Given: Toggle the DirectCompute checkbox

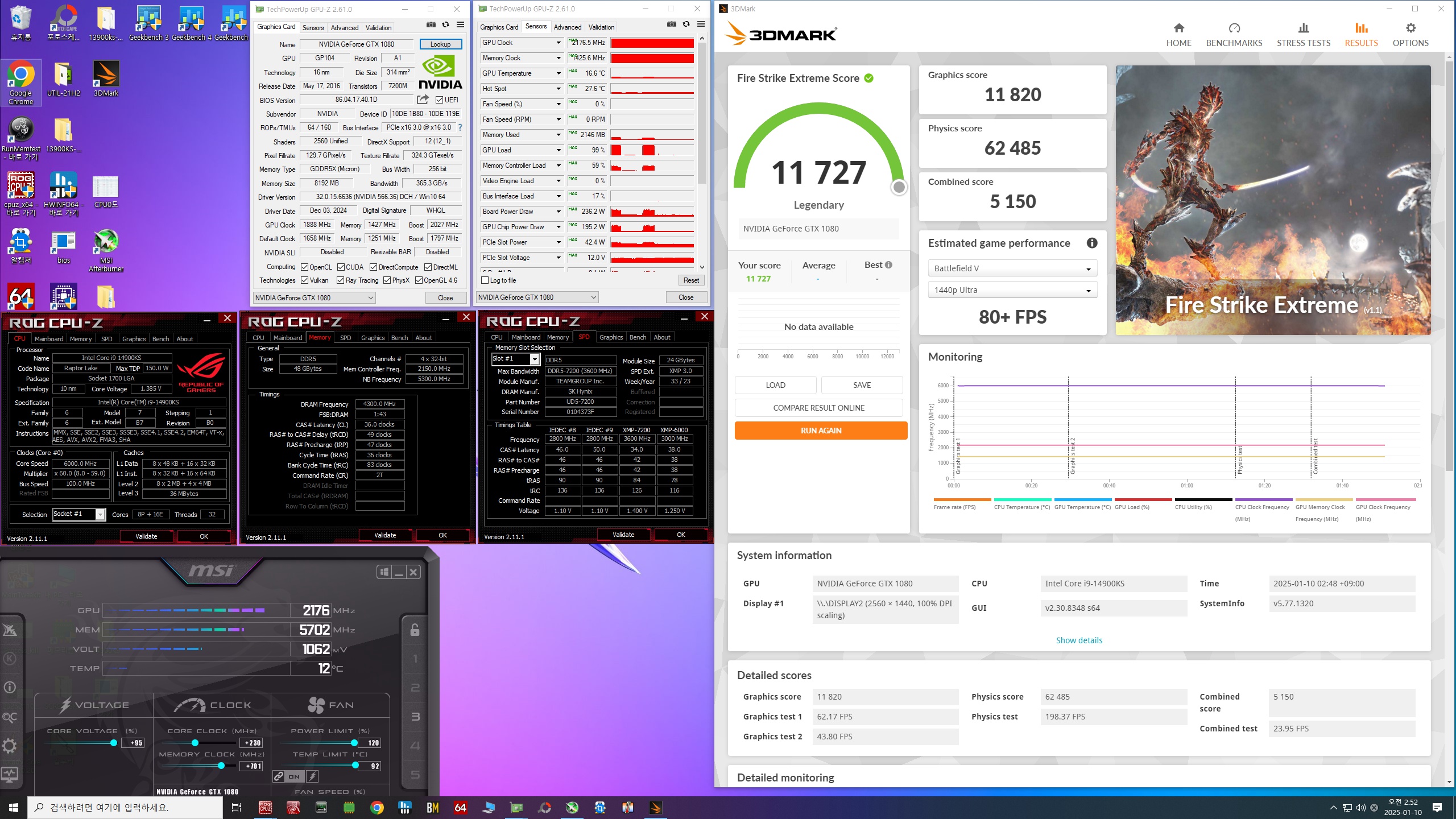Looking at the screenshot, I should [373, 267].
